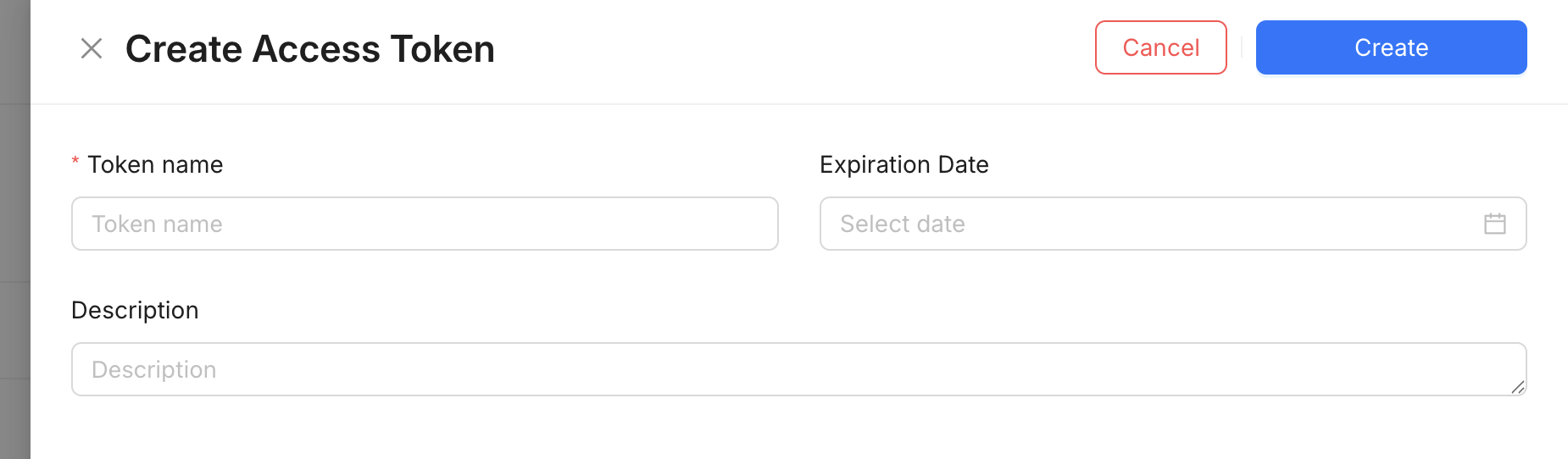Focus the Token name input field
The width and height of the screenshot is (1568, 459).
pos(425,224)
